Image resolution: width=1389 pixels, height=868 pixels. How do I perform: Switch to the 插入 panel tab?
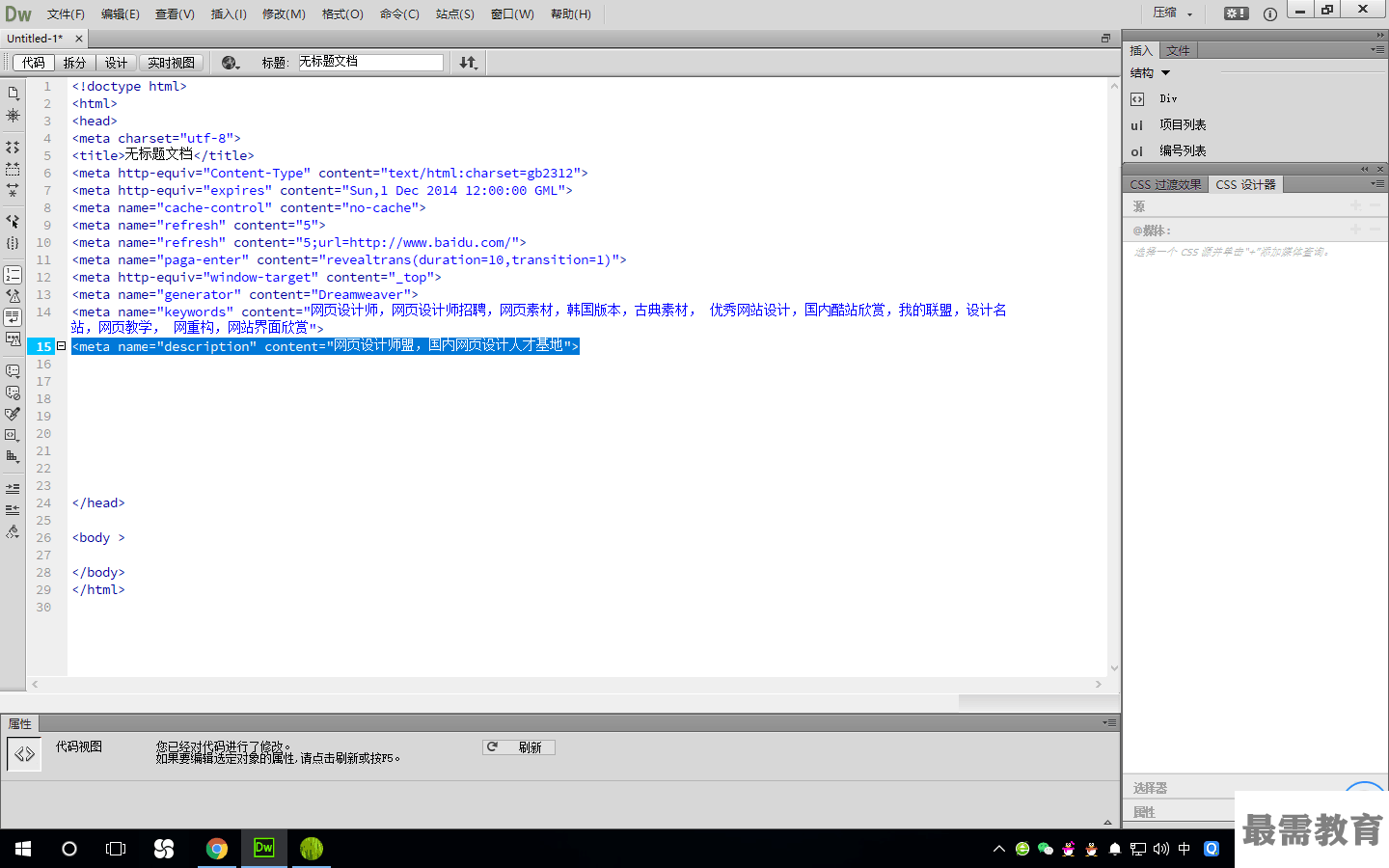[1141, 50]
